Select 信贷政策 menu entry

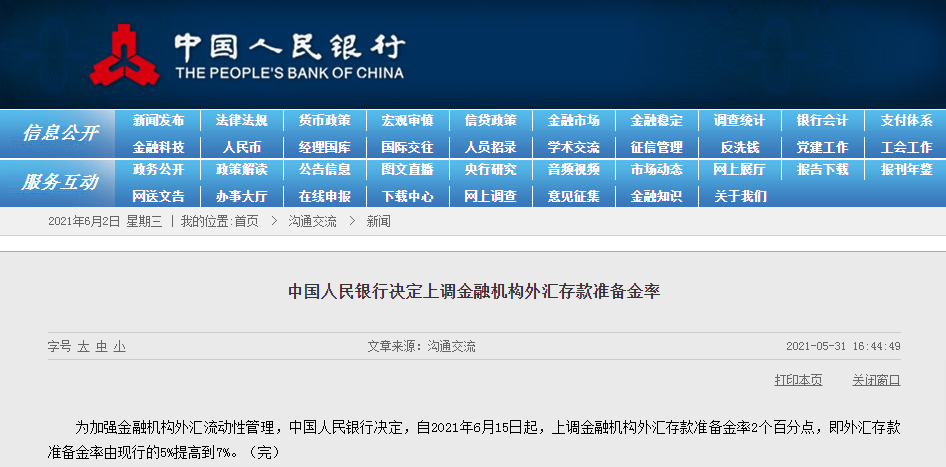click(x=490, y=121)
